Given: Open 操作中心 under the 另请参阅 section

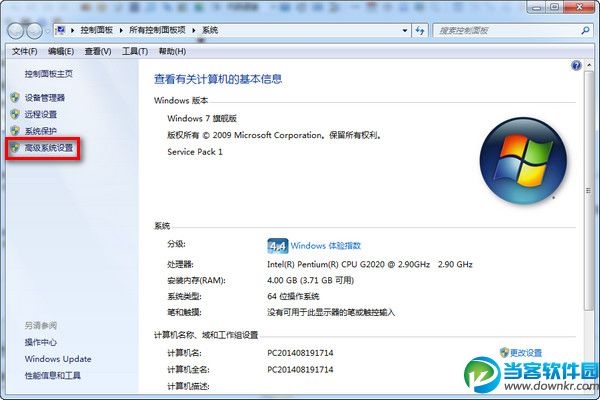Looking at the screenshot, I should pyautogui.click(x=41, y=342).
